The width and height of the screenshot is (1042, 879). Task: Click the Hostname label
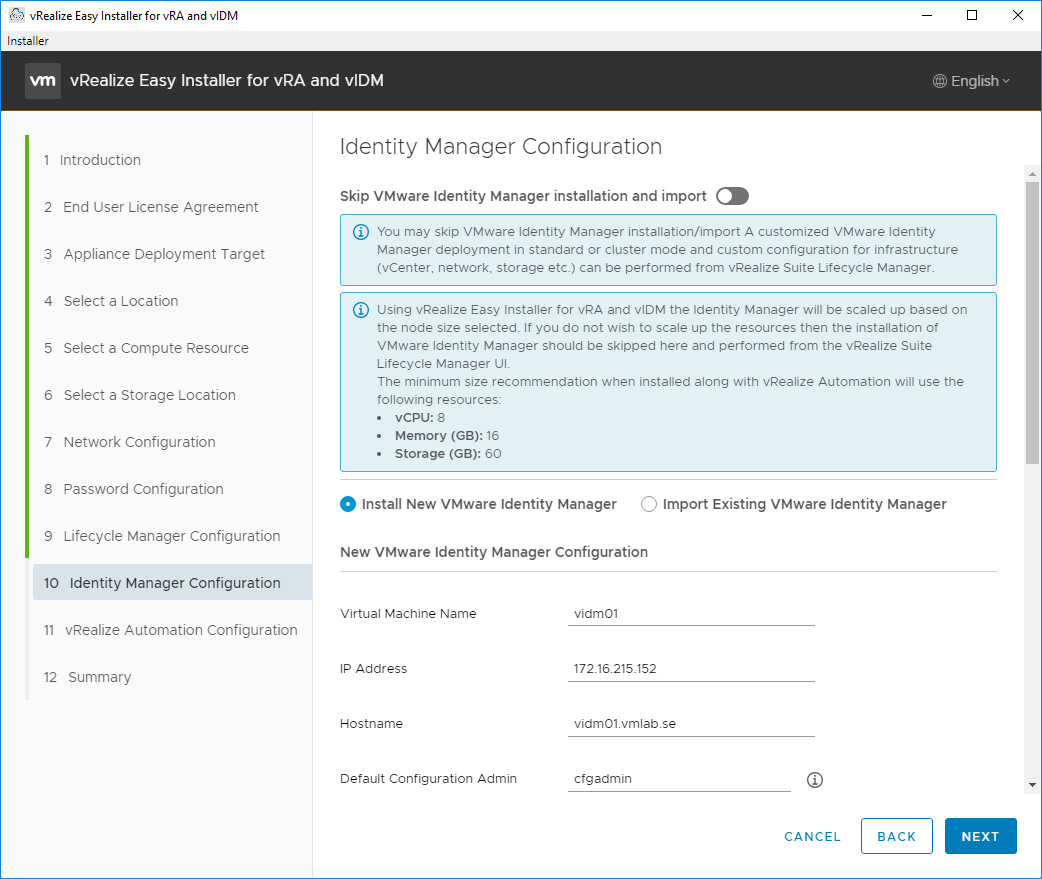371,724
